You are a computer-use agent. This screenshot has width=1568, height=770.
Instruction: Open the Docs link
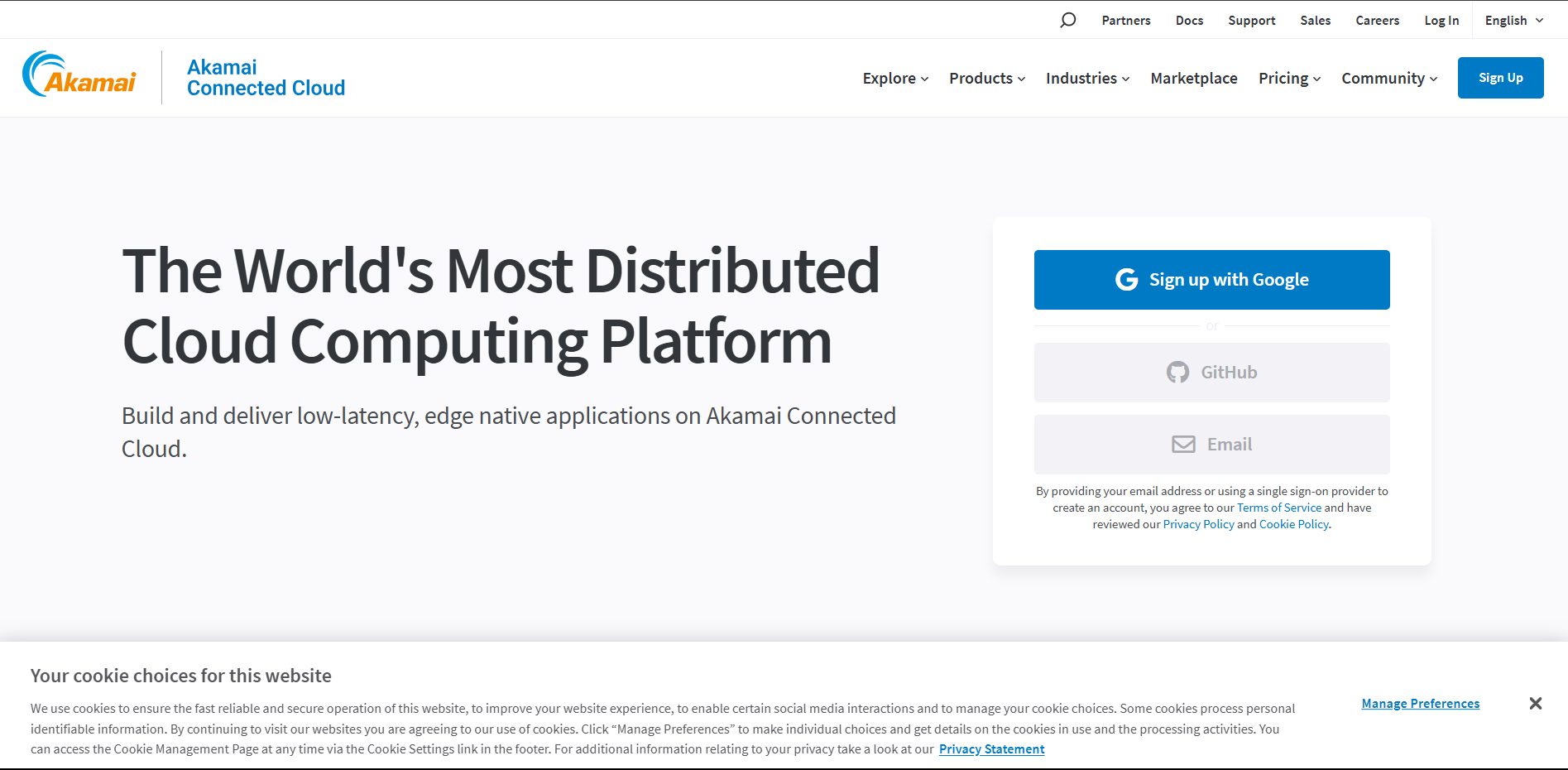pos(1189,19)
